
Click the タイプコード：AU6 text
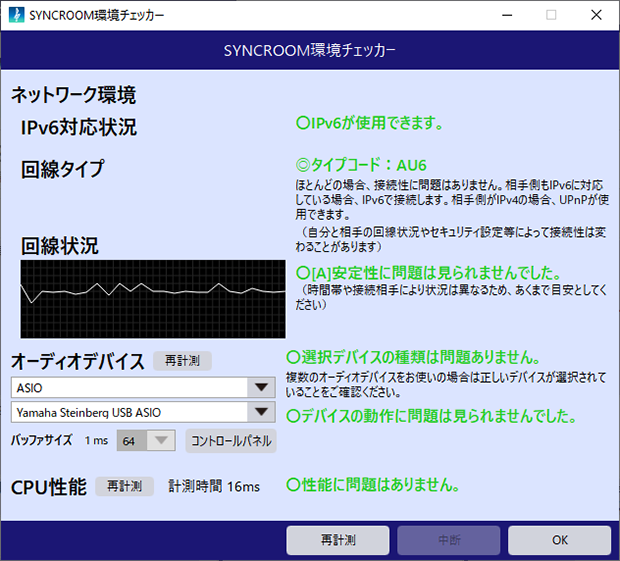click(x=361, y=165)
